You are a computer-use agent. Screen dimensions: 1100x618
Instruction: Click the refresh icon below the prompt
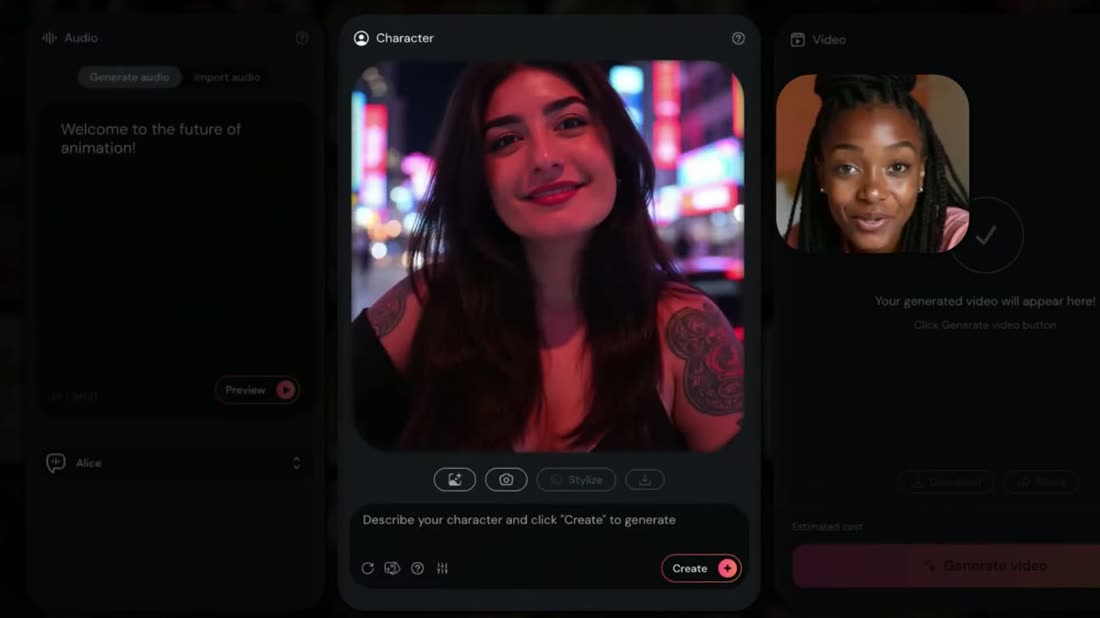coord(368,568)
